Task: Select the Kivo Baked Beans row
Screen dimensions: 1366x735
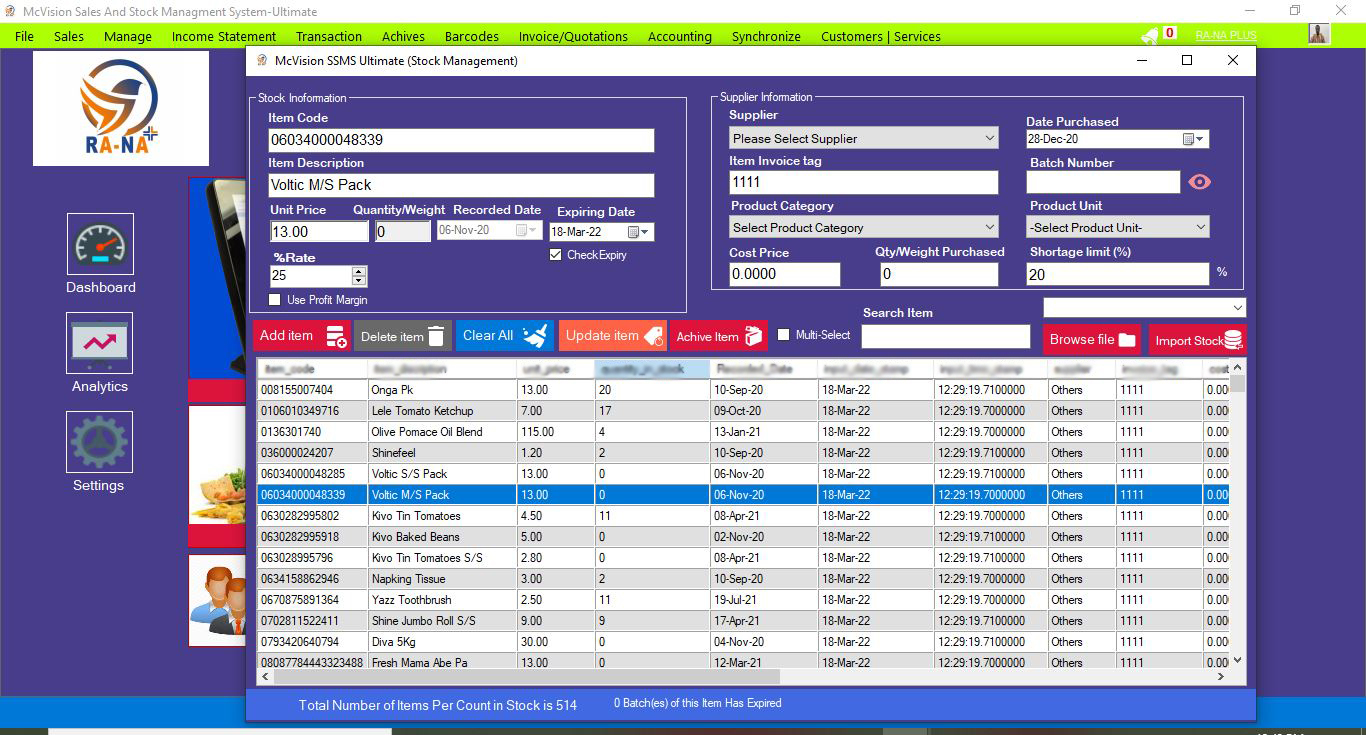Action: click(x=743, y=536)
